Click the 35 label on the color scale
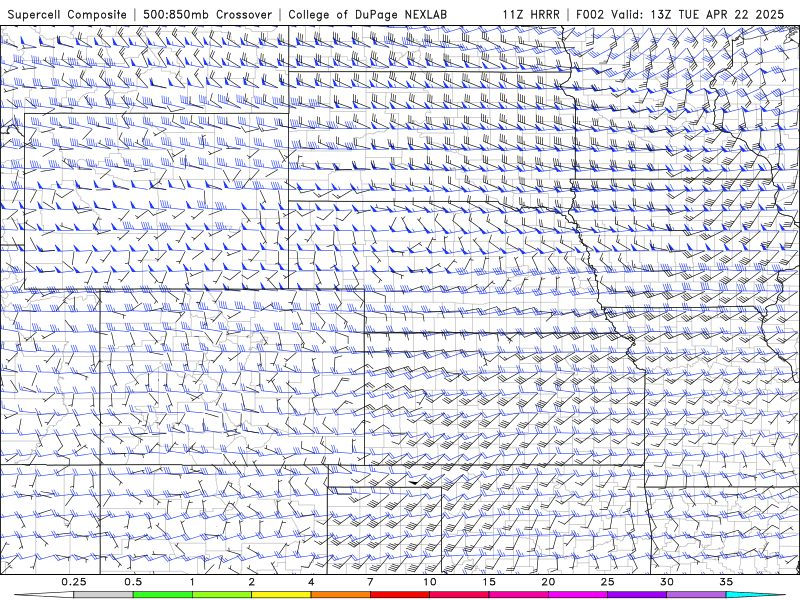Screen dimensions: 800x600 [x=726, y=582]
